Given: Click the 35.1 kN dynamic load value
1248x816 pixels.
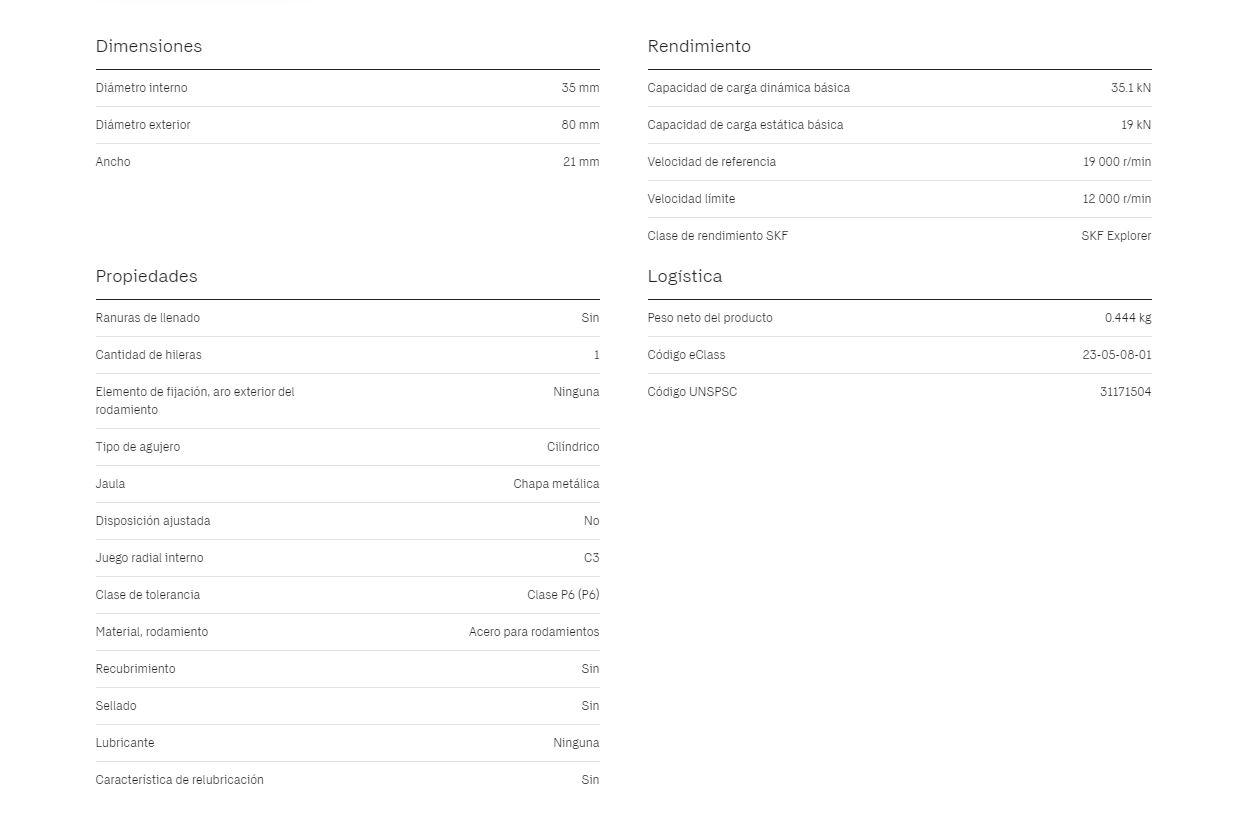Looking at the screenshot, I should (x=1130, y=88).
